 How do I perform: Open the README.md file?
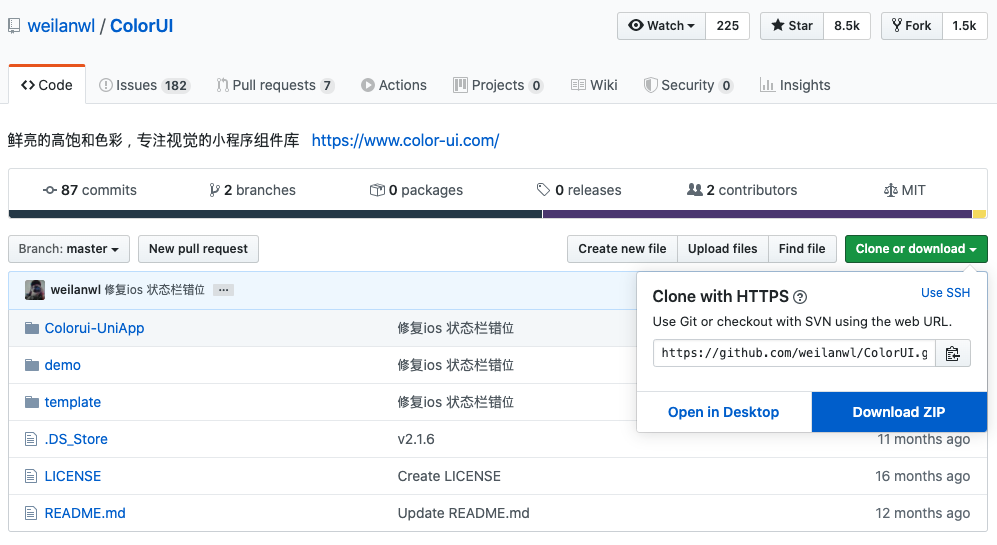[x=85, y=513]
